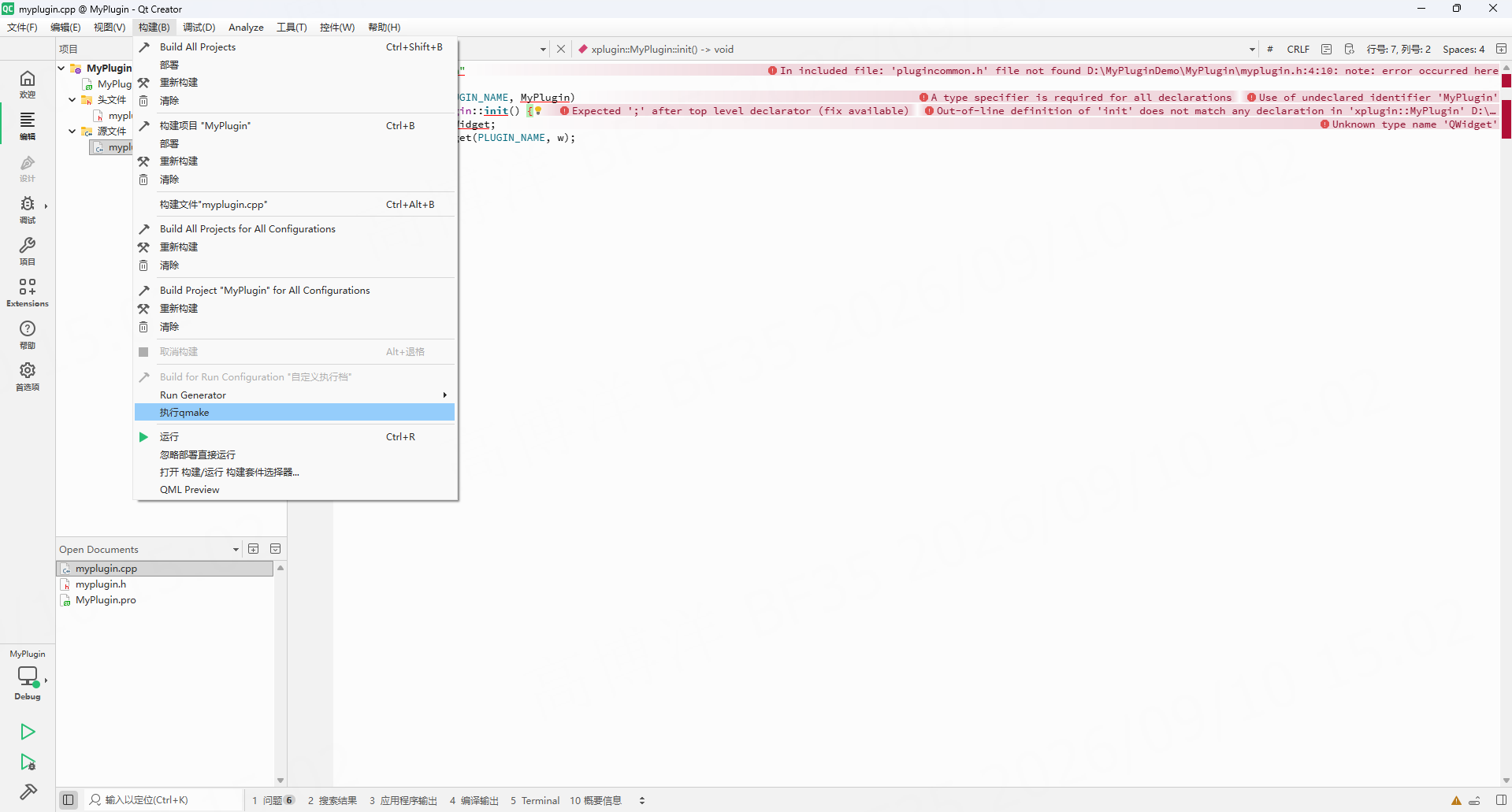Open the symbol selector dropdown arrow
The image size is (1512, 812).
(1252, 50)
